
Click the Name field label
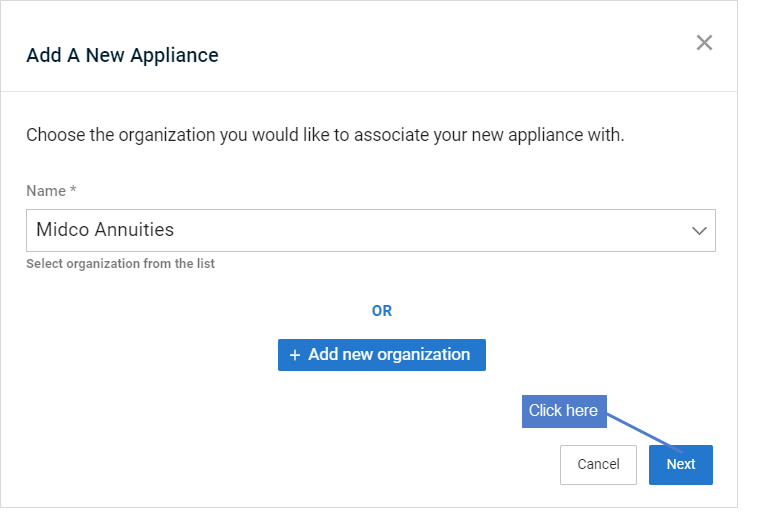click(x=46, y=190)
